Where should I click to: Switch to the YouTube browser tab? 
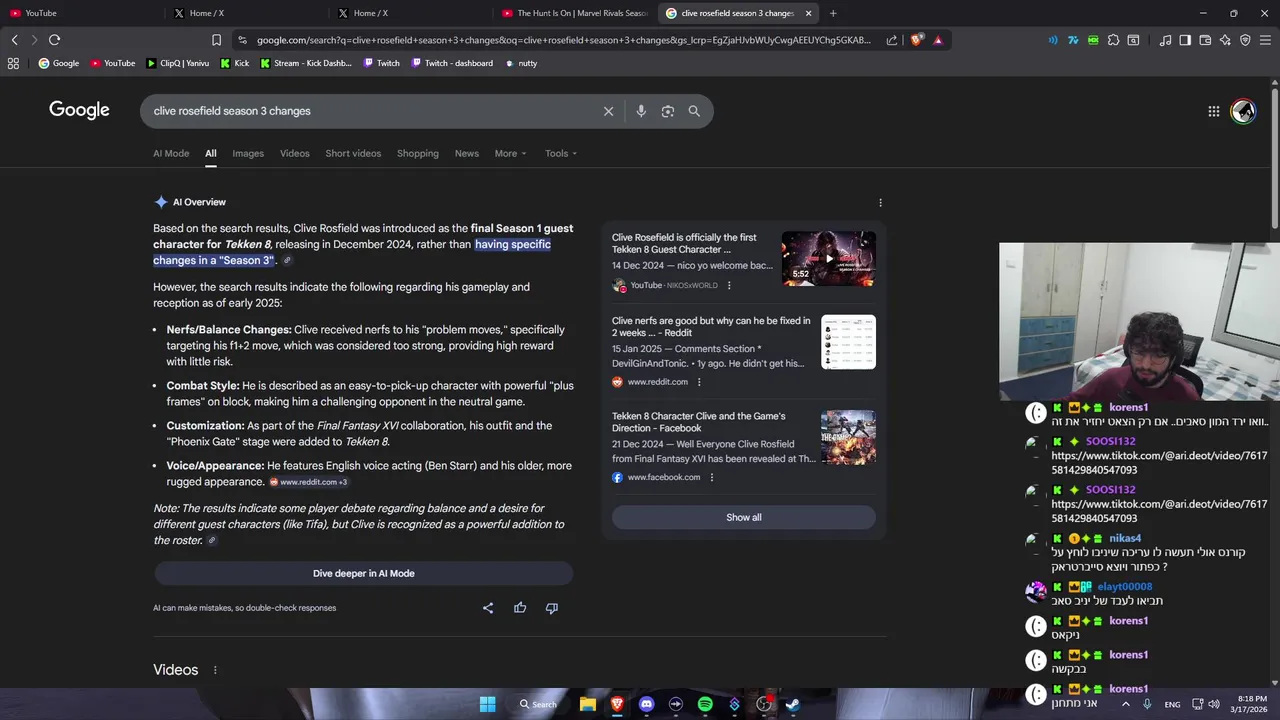coord(82,13)
